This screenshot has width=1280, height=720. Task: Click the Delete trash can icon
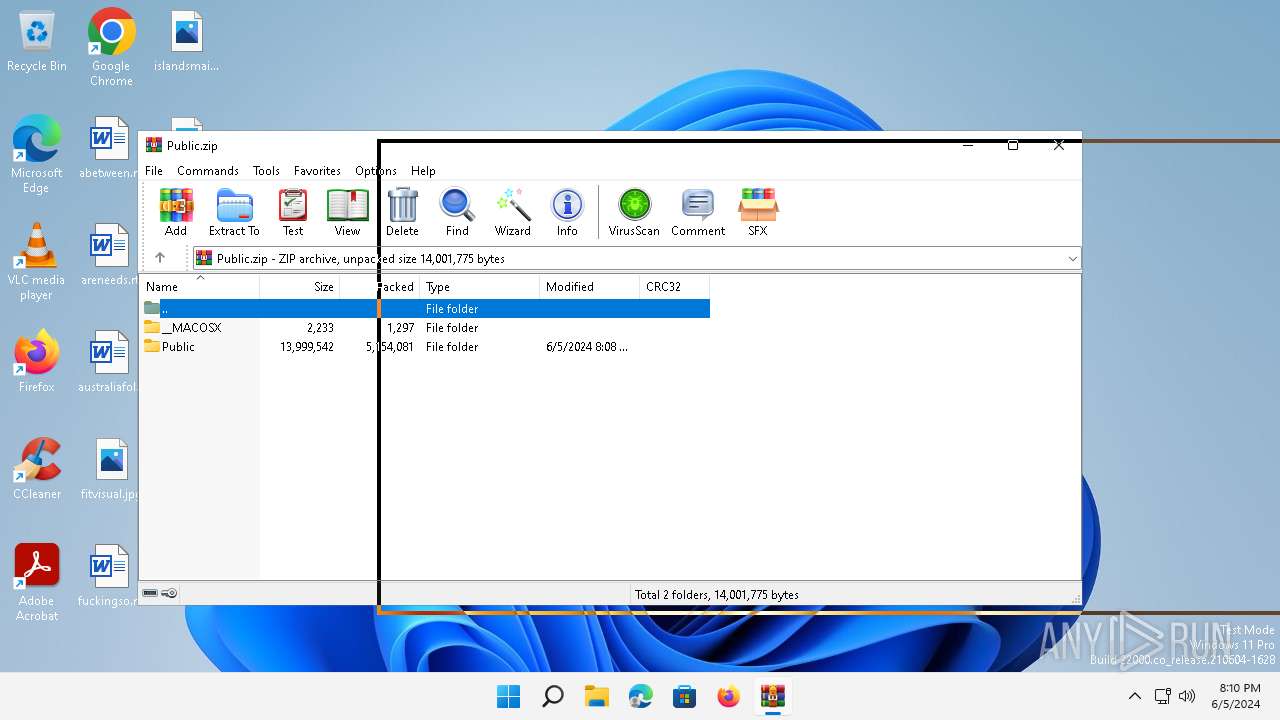pyautogui.click(x=402, y=212)
